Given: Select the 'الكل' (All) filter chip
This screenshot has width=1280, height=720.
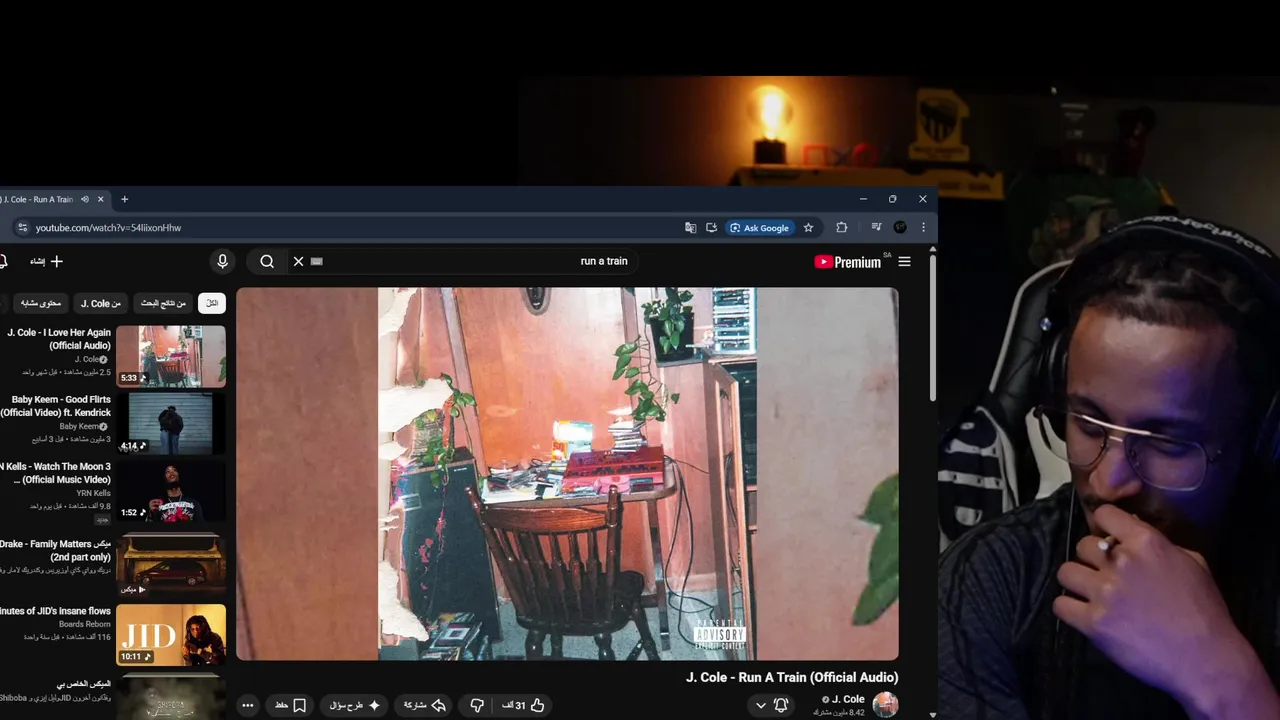Looking at the screenshot, I should pyautogui.click(x=212, y=303).
